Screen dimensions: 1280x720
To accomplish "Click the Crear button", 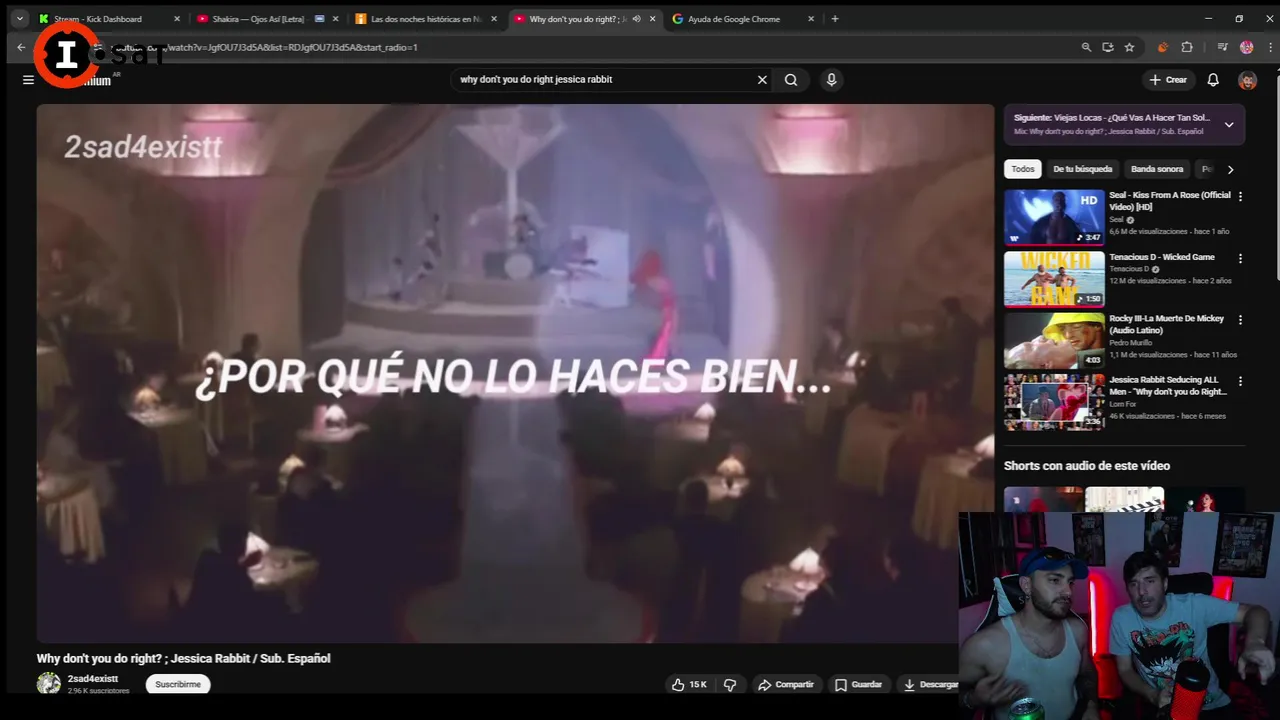I will point(1168,80).
